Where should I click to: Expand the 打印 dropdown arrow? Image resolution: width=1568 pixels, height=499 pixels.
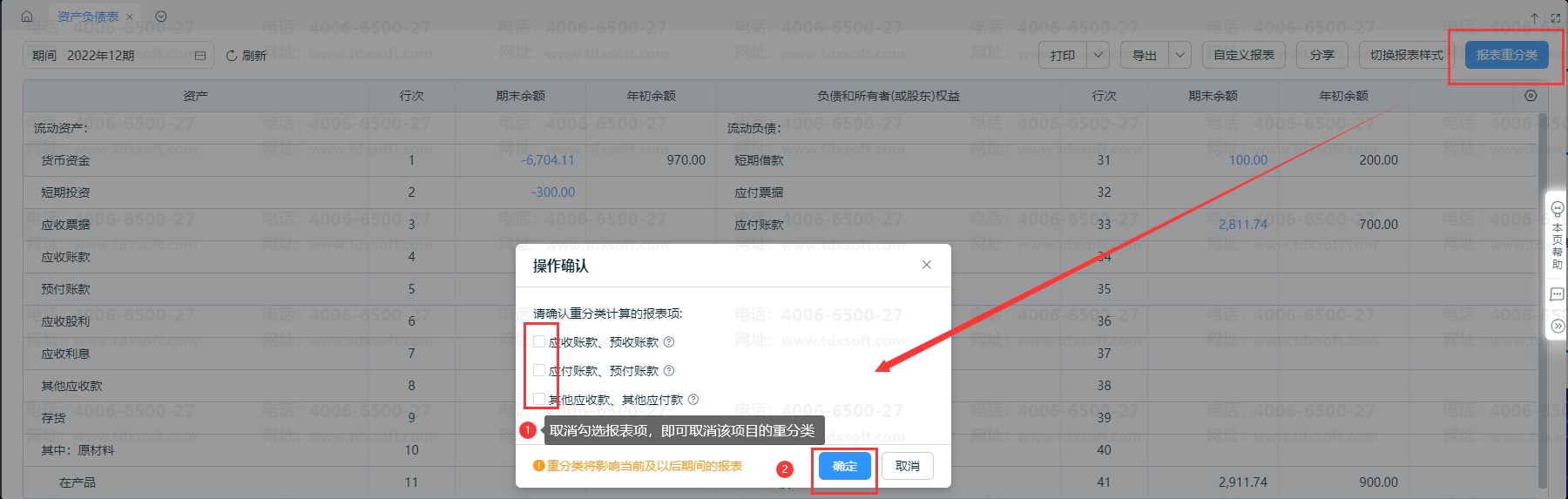pos(1098,55)
